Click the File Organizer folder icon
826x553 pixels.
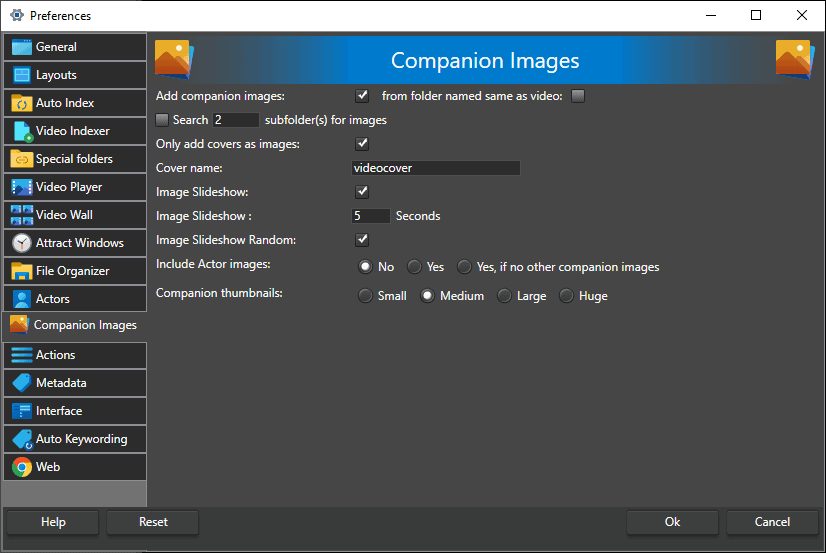[x=22, y=271]
